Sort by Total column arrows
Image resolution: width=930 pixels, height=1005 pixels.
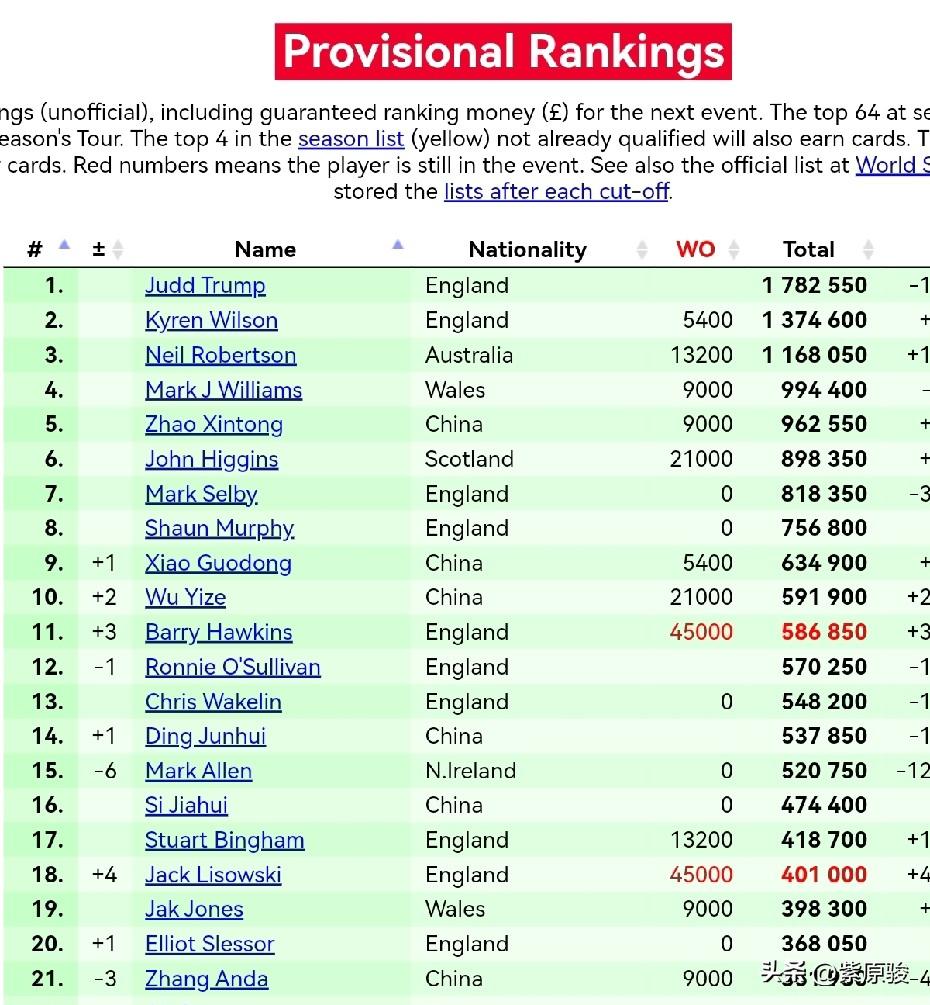pos(868,249)
